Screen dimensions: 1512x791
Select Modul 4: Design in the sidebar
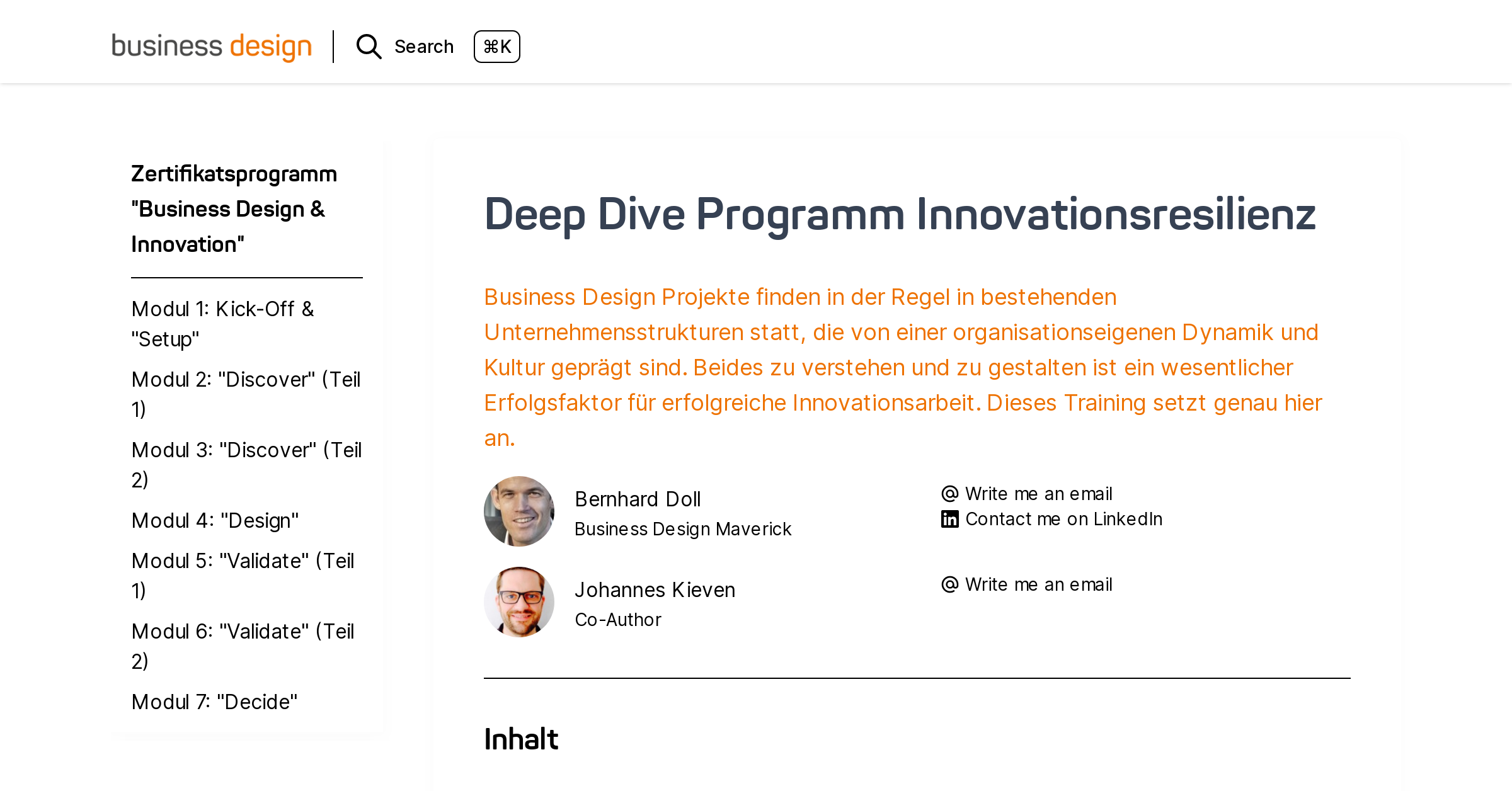click(x=215, y=520)
